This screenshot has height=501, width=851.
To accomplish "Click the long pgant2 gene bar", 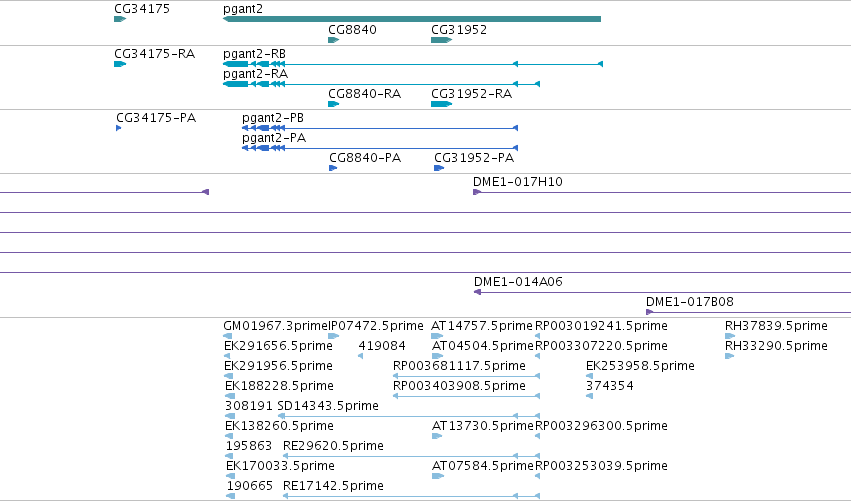I will (412, 19).
